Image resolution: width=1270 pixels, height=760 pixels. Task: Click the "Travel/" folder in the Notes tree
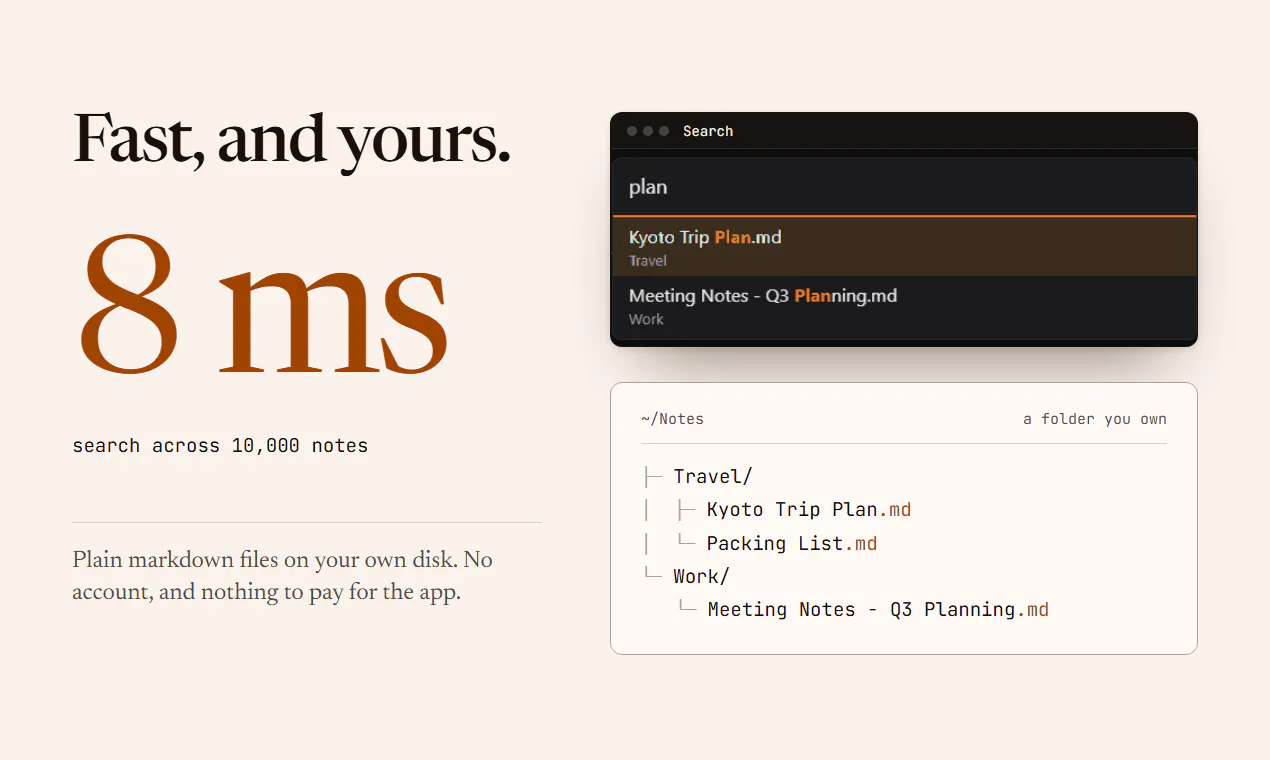[x=713, y=476]
